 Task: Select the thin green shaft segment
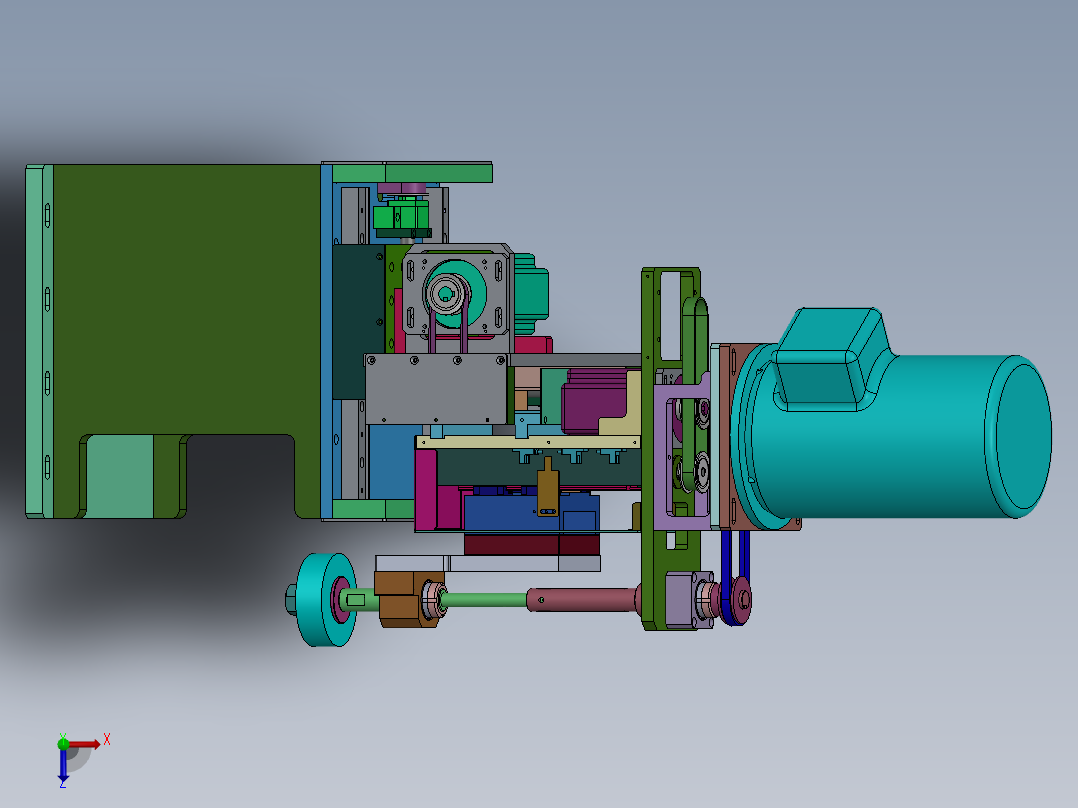[x=484, y=600]
